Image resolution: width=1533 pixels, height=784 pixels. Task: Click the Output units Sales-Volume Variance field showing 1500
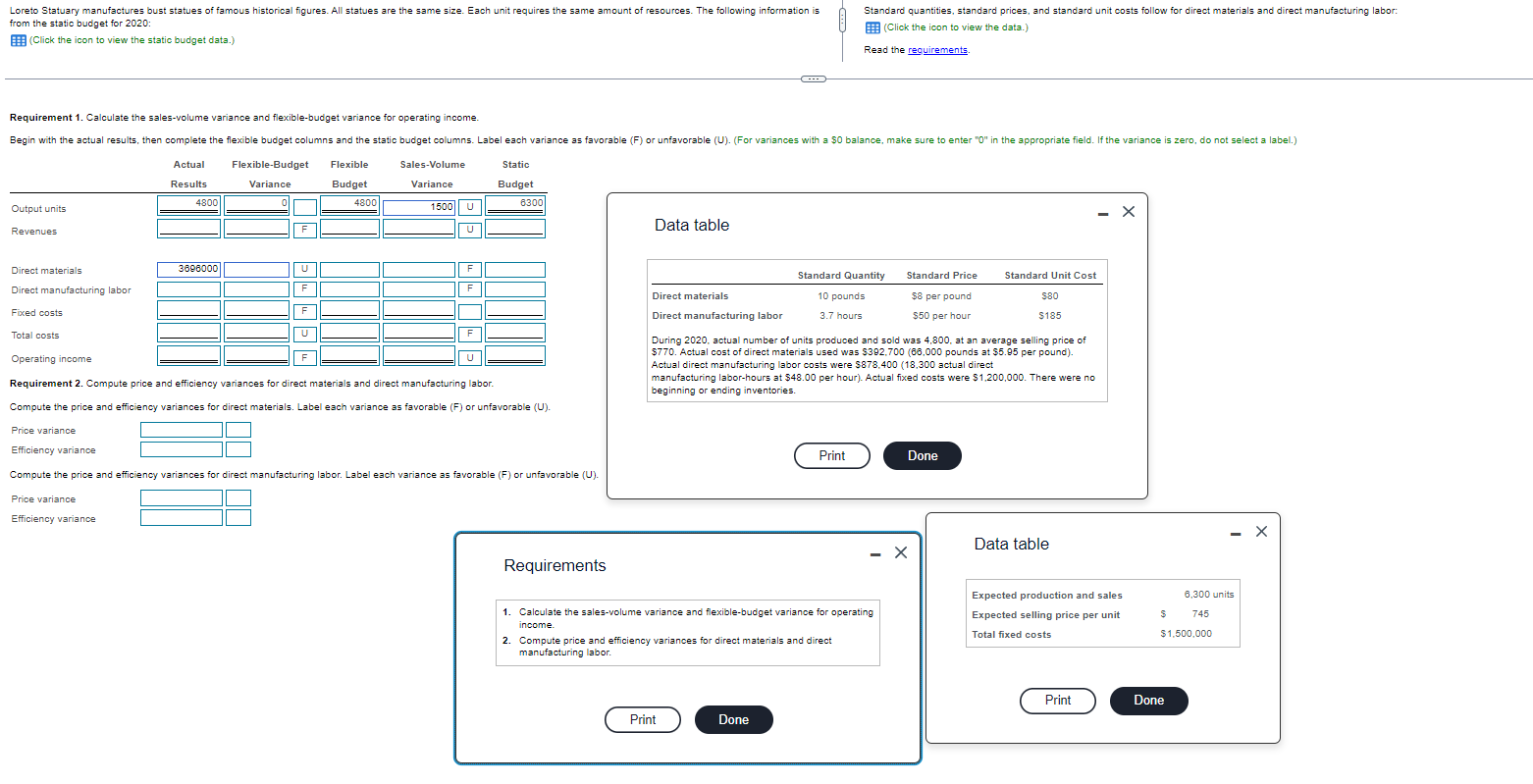point(420,207)
